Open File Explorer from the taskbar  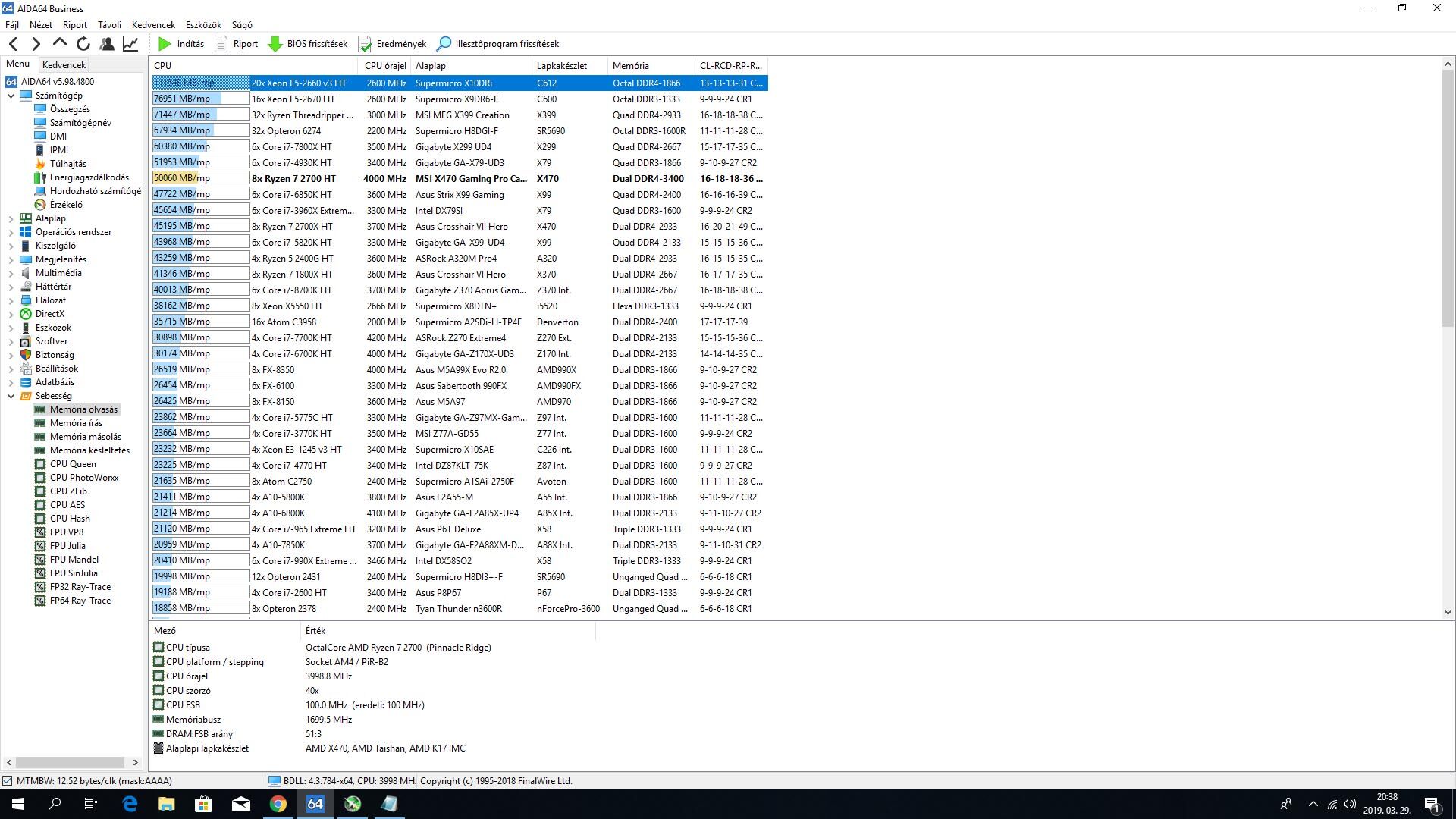(166, 804)
